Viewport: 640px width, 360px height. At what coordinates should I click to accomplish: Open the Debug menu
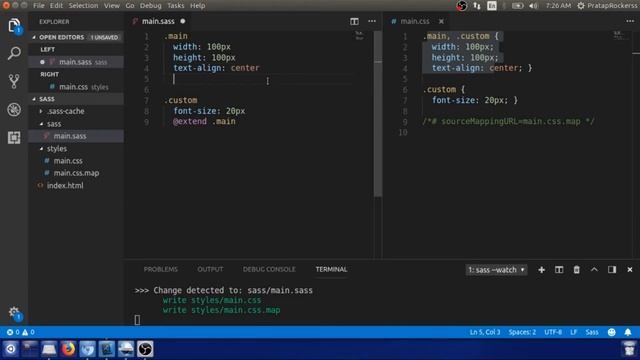(x=151, y=6)
